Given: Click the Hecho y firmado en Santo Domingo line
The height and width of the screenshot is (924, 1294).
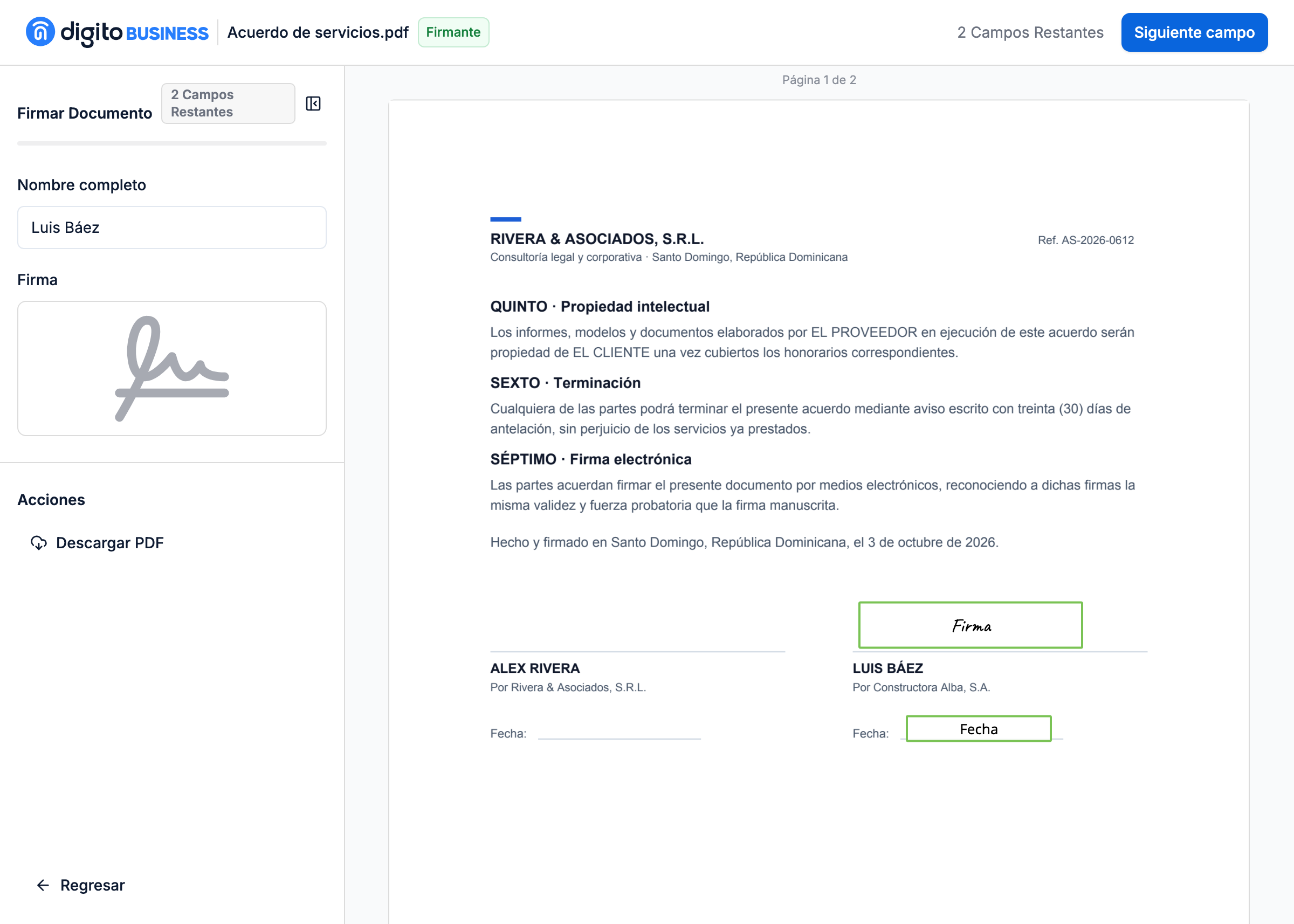Looking at the screenshot, I should pos(744,542).
